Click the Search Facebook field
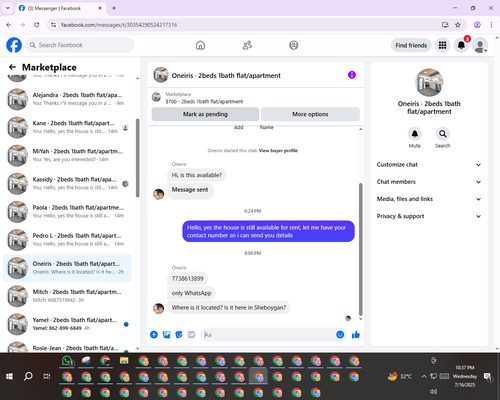This screenshot has width=500, height=400. 80,45
